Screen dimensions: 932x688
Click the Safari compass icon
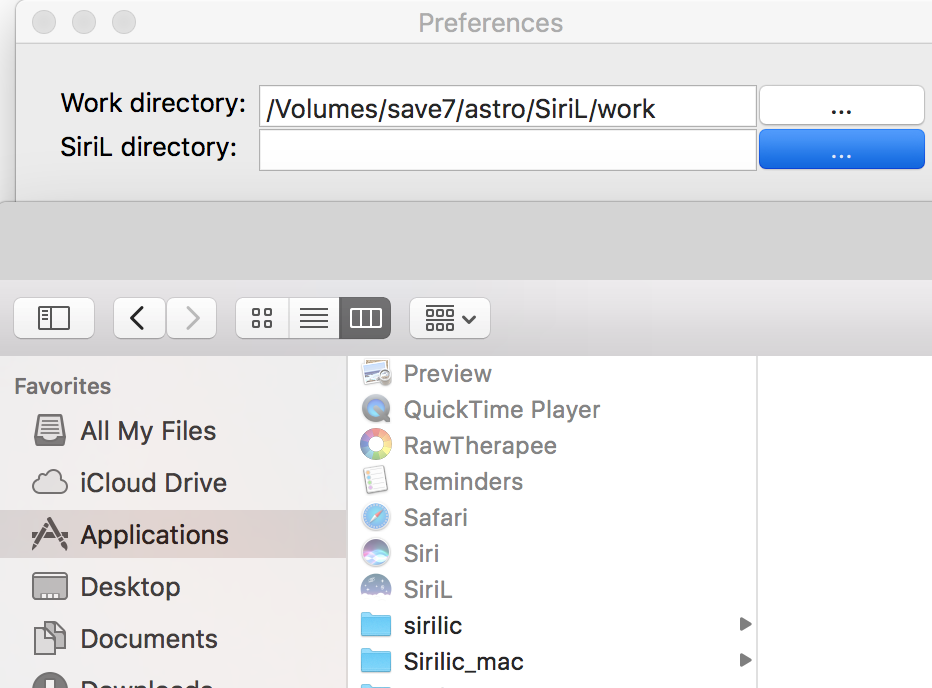point(376,517)
